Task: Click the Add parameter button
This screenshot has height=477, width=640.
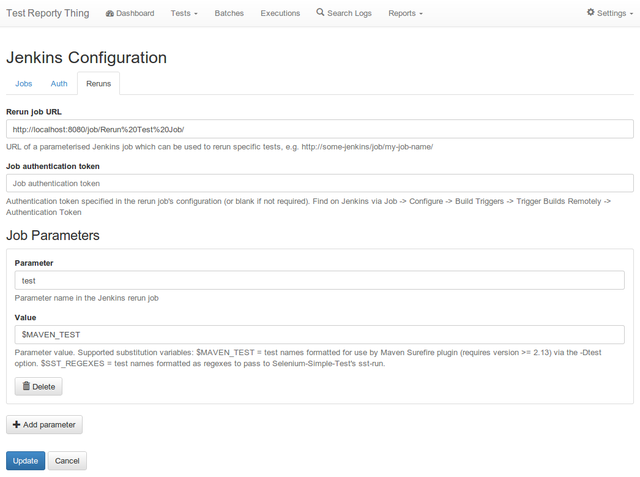Action: (44, 425)
